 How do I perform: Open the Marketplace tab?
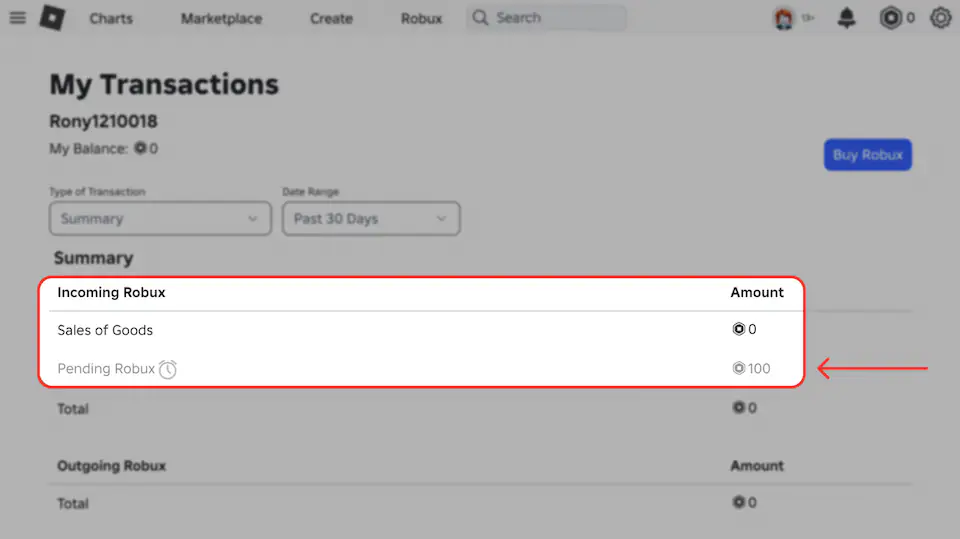point(221,19)
